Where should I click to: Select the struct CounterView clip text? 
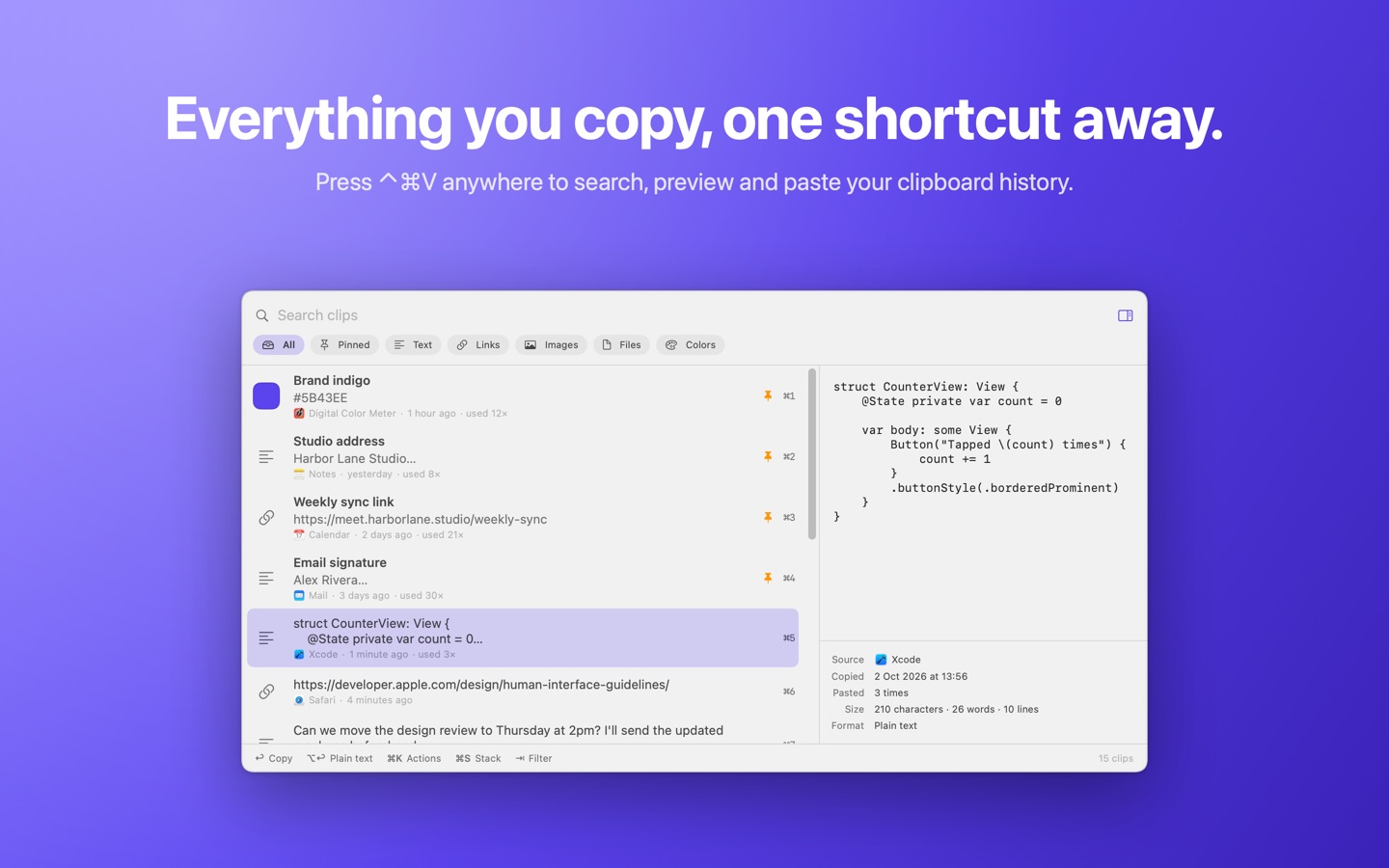coord(388,631)
